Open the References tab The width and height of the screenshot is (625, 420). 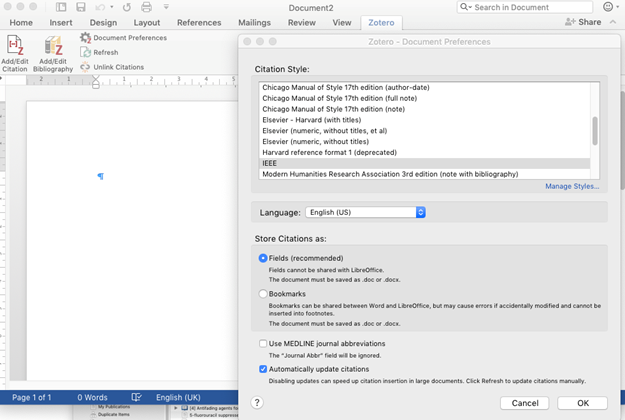coord(199,23)
